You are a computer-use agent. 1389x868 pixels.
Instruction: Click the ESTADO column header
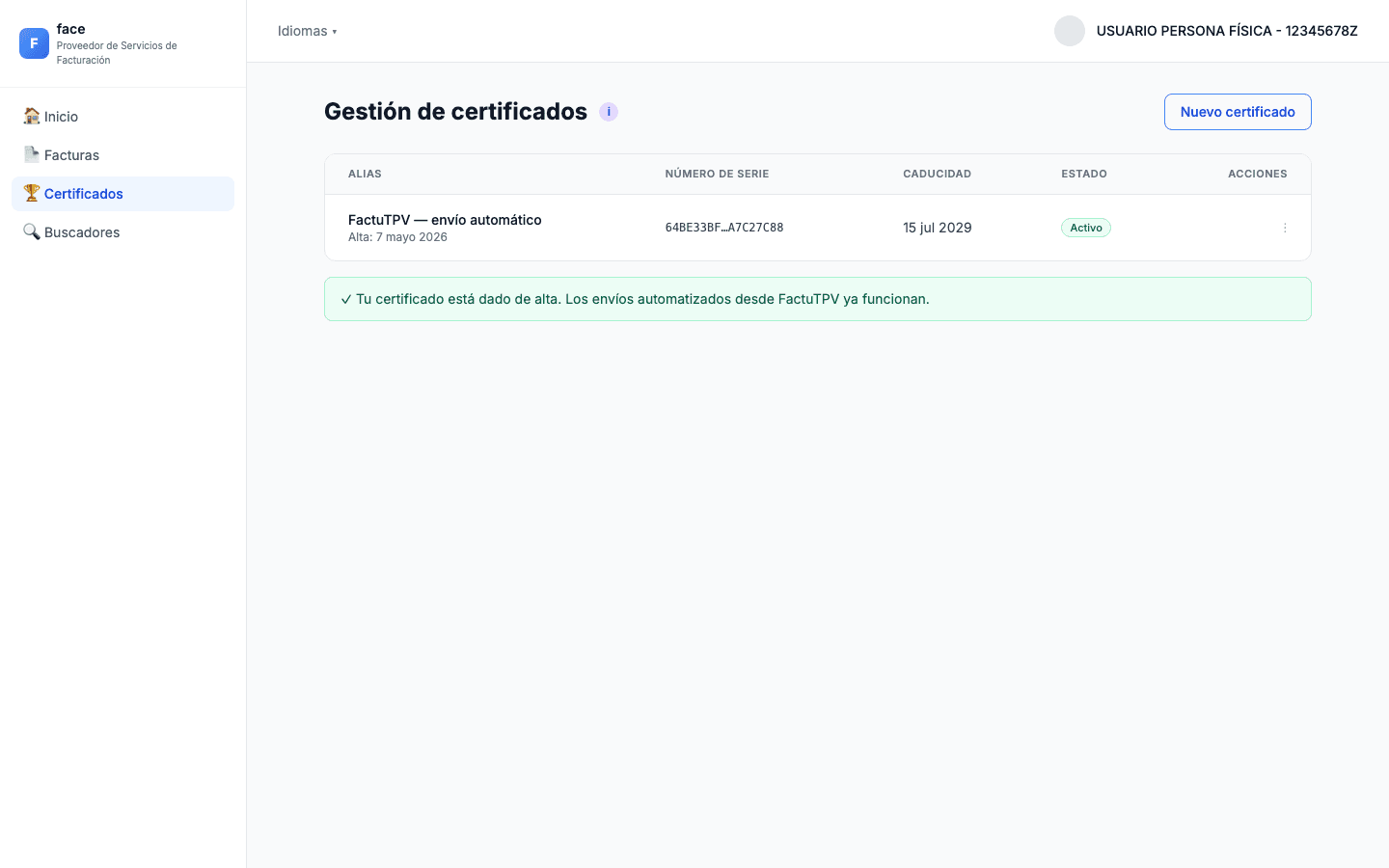(x=1084, y=174)
